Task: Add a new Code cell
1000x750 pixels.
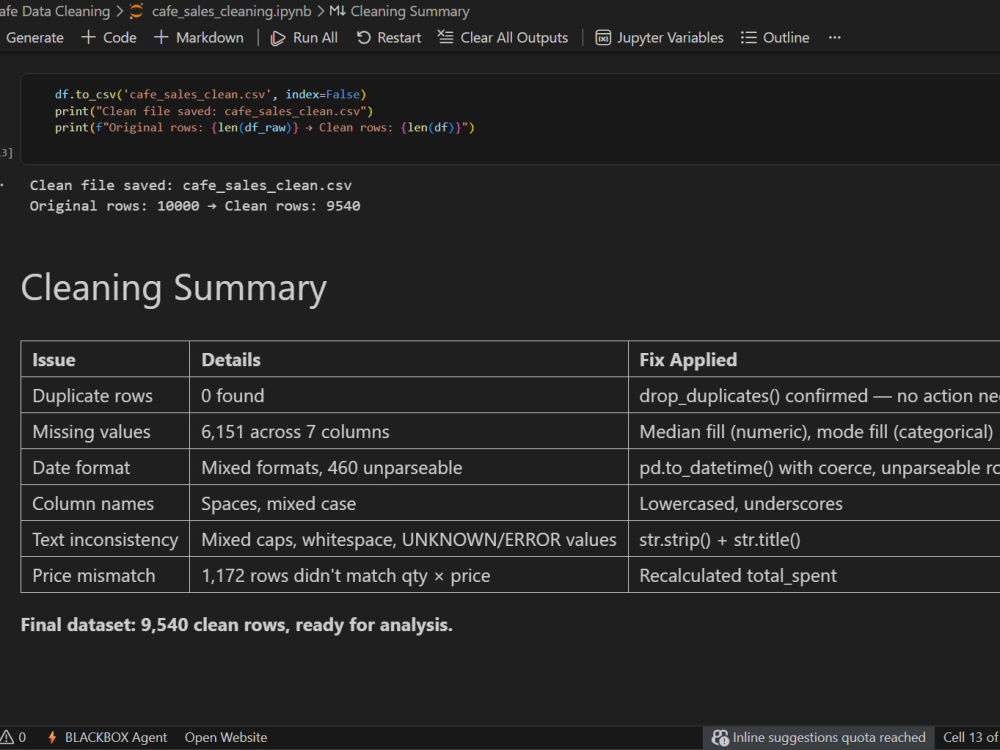Action: pos(109,38)
